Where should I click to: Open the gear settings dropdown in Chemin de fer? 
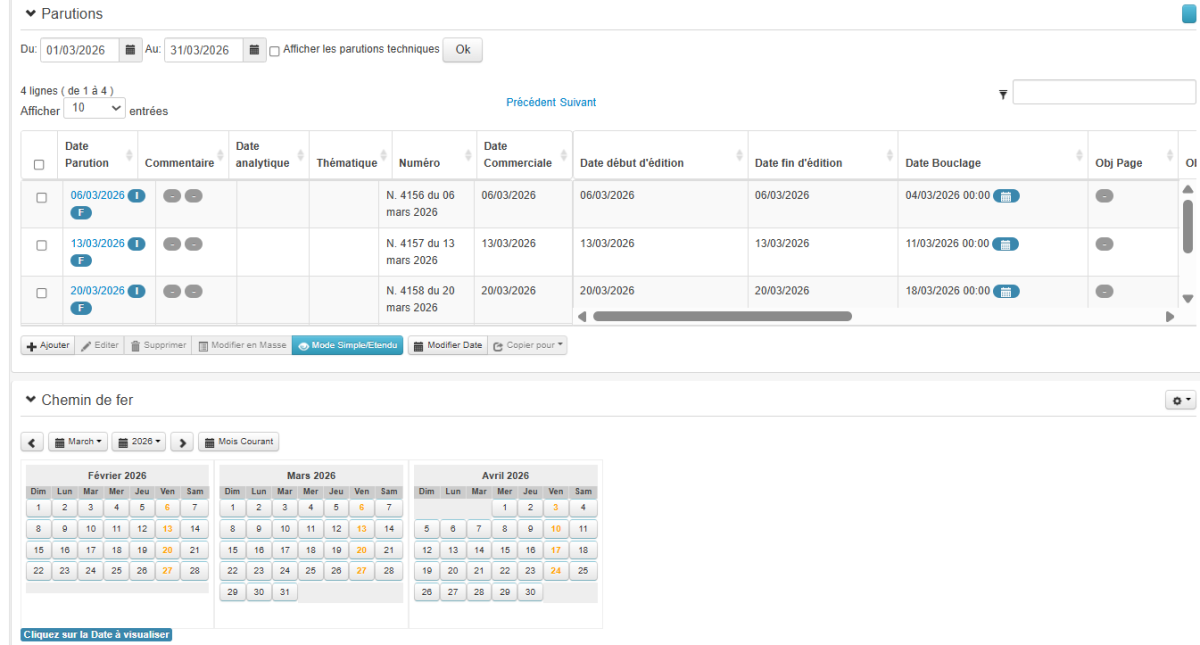coord(1181,400)
